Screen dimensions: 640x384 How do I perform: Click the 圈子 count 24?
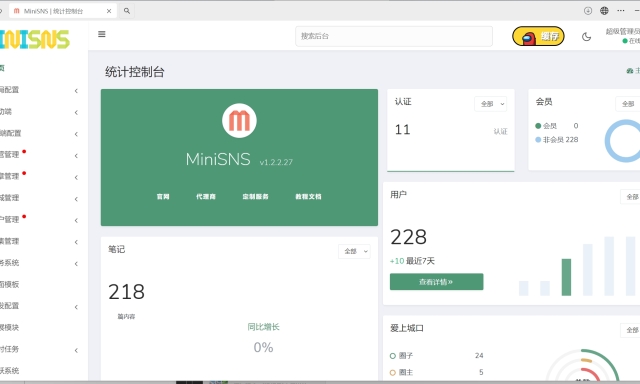coord(479,356)
